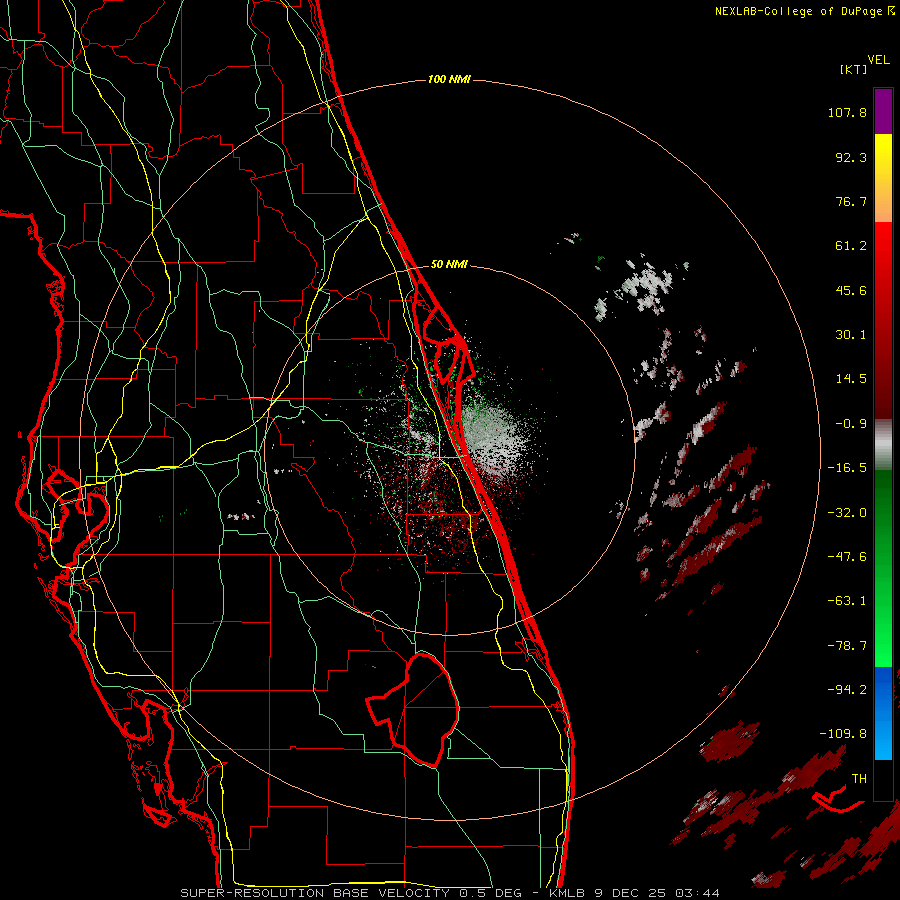Click the VEL legend title
Screen dimensions: 900x900
pyautogui.click(x=878, y=60)
